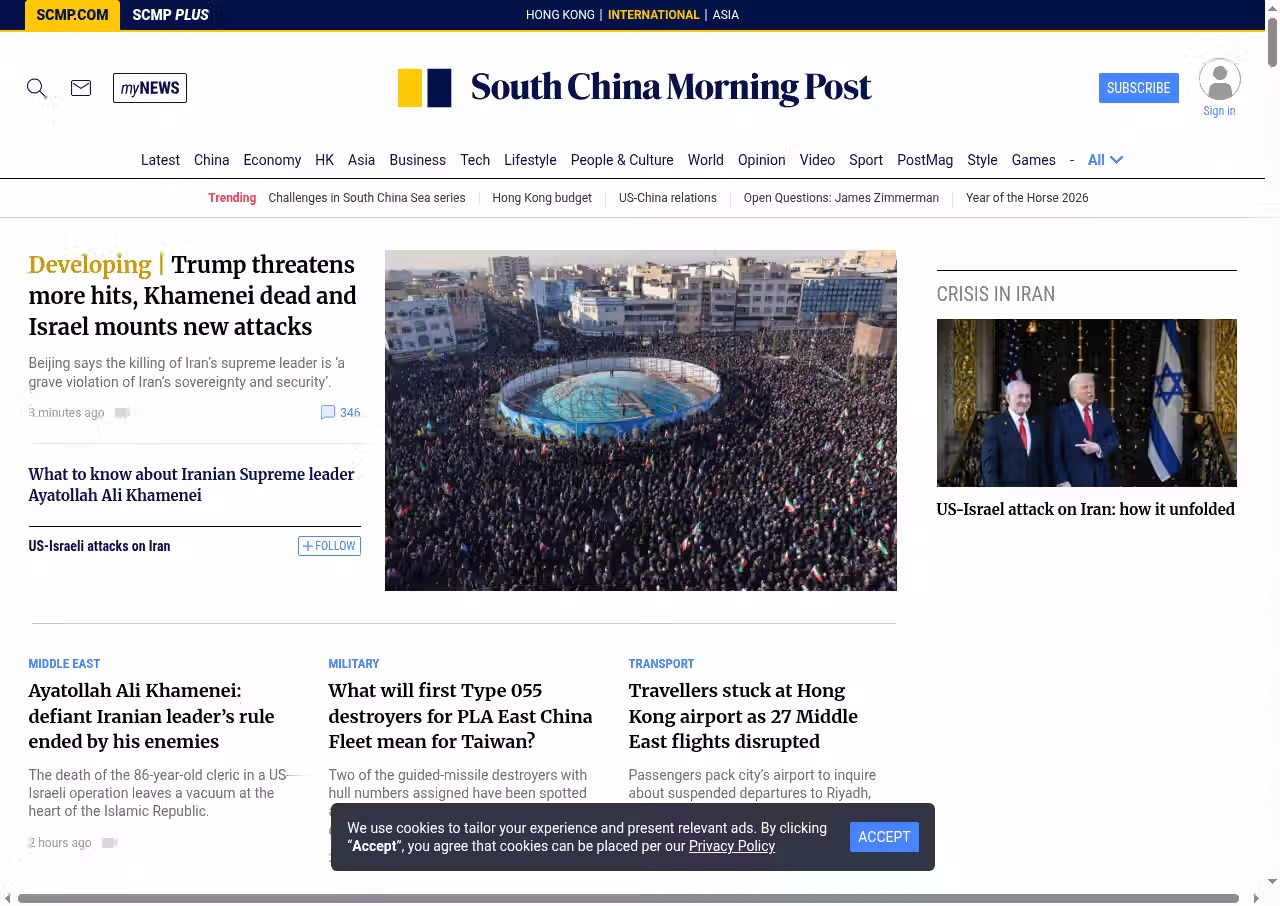This screenshot has width=1280, height=906.
Task: Open the search magnifier icon
Action: (37, 88)
